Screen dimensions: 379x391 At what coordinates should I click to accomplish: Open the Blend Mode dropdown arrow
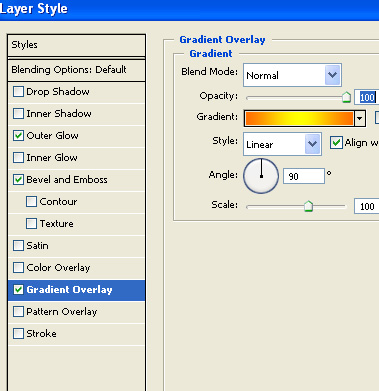[x=332, y=75]
